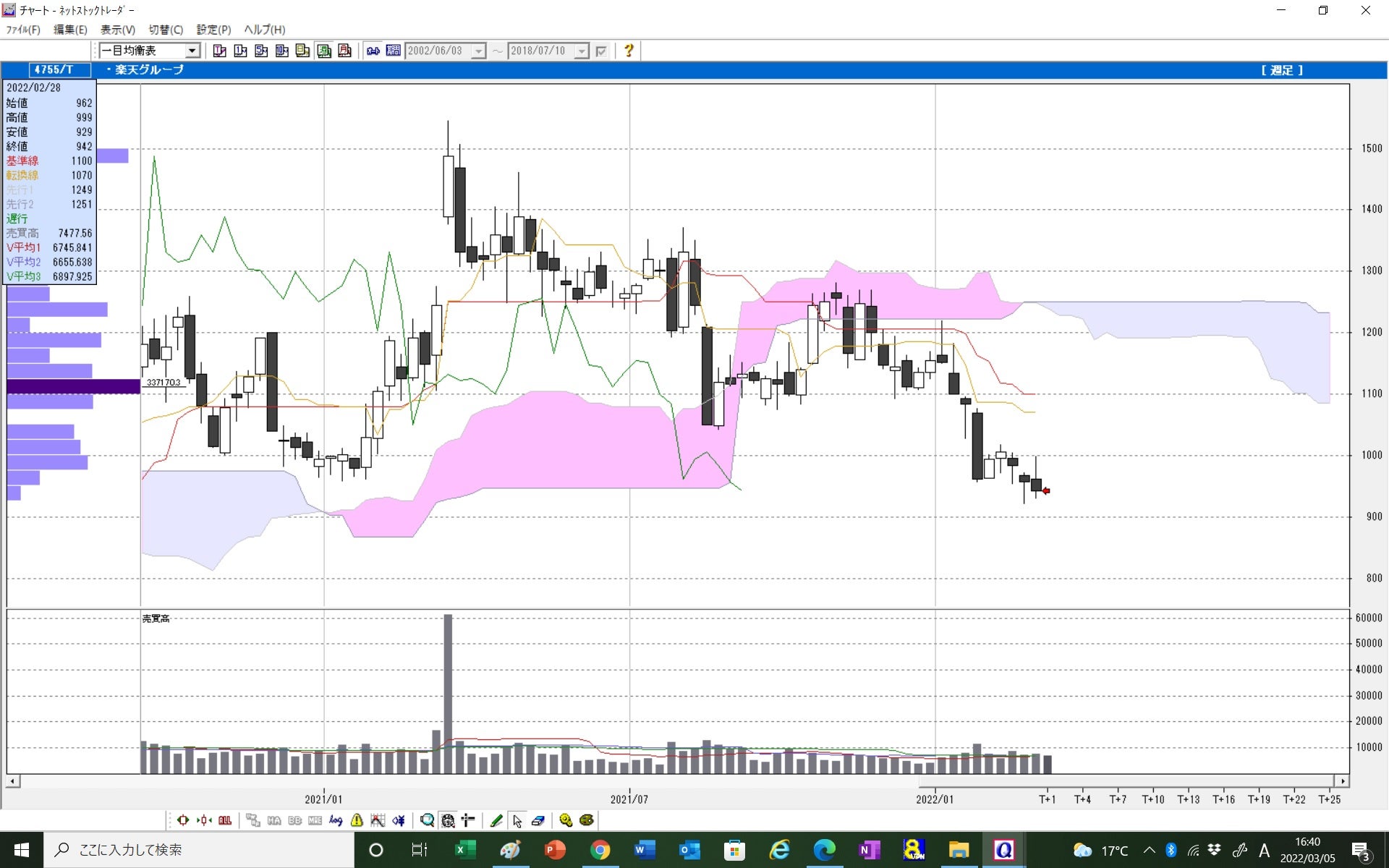Toggle the crosshair cursor tool
The image size is (1389, 868).
(x=468, y=820)
